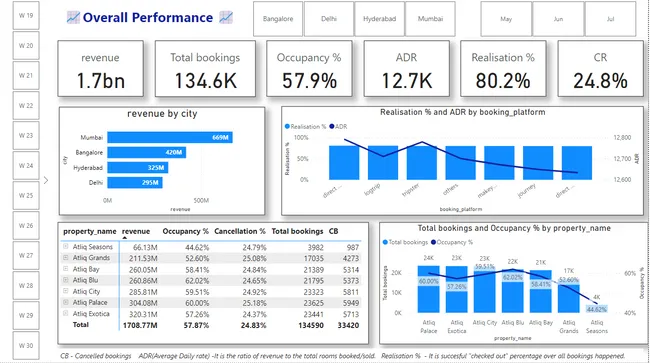Select week W 19 slicer
Viewport: 650px width, 363px height.
[26, 15]
